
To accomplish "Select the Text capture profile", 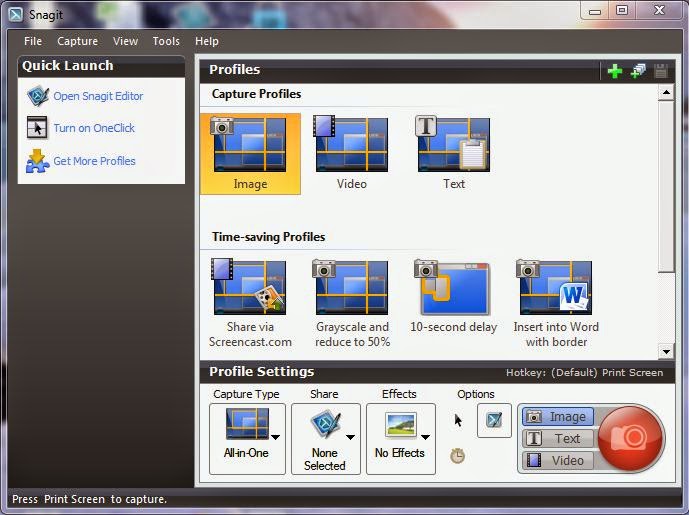I will (453, 154).
